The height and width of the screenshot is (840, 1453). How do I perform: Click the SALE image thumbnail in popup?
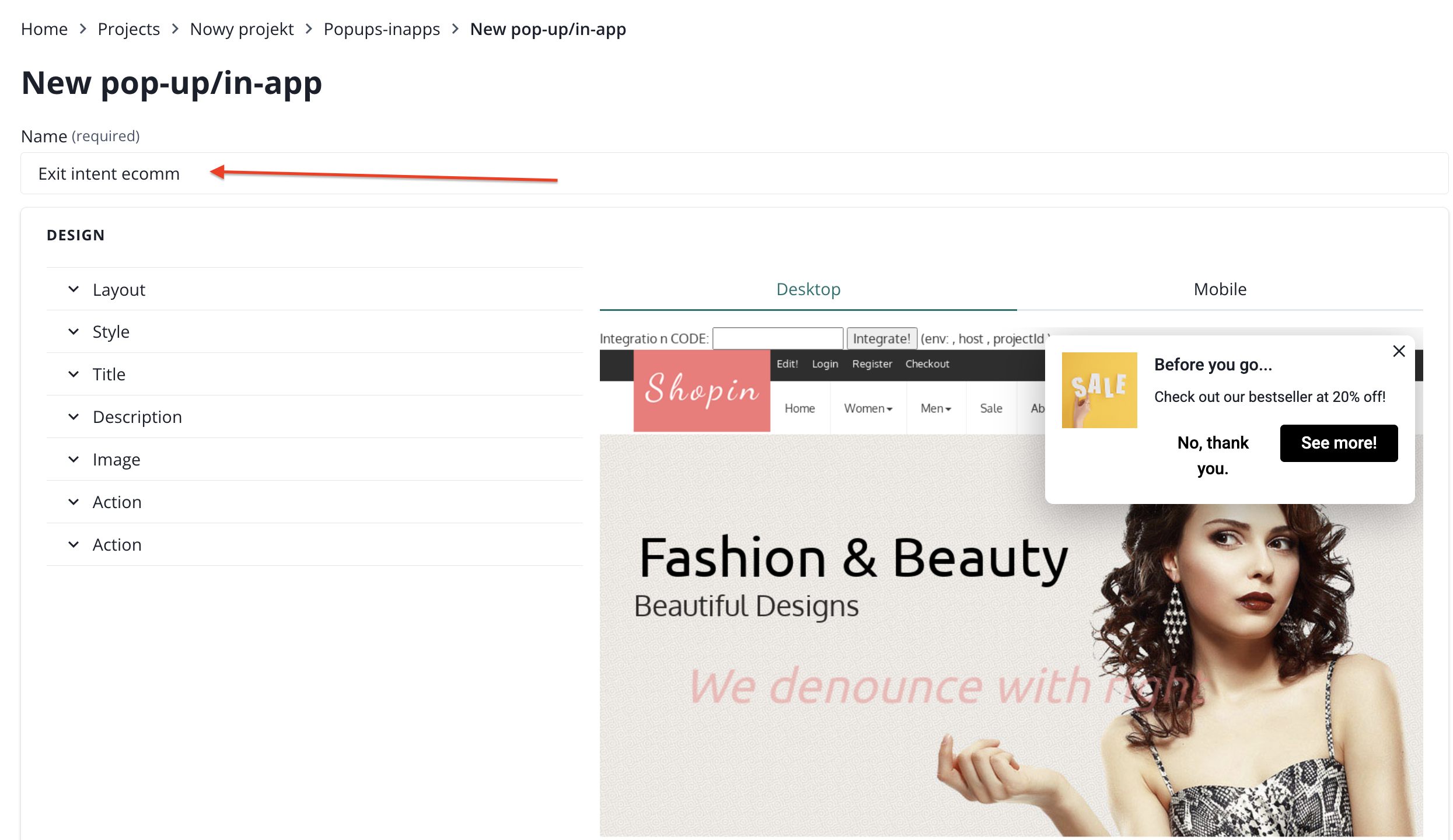click(1099, 390)
